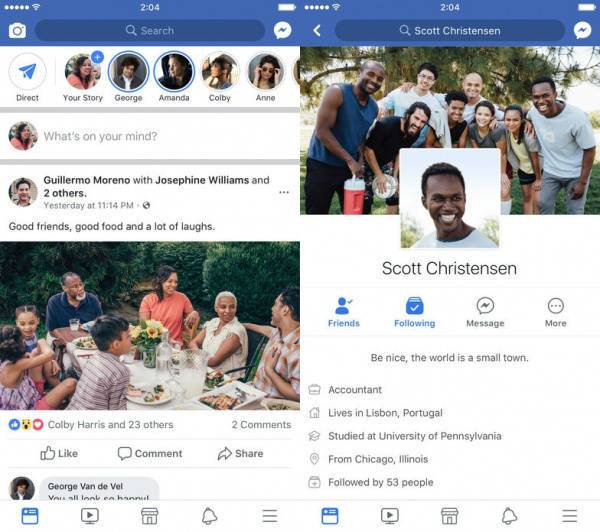This screenshot has width=600, height=532.
Task: Share the good friends, good food post
Action: (x=240, y=453)
